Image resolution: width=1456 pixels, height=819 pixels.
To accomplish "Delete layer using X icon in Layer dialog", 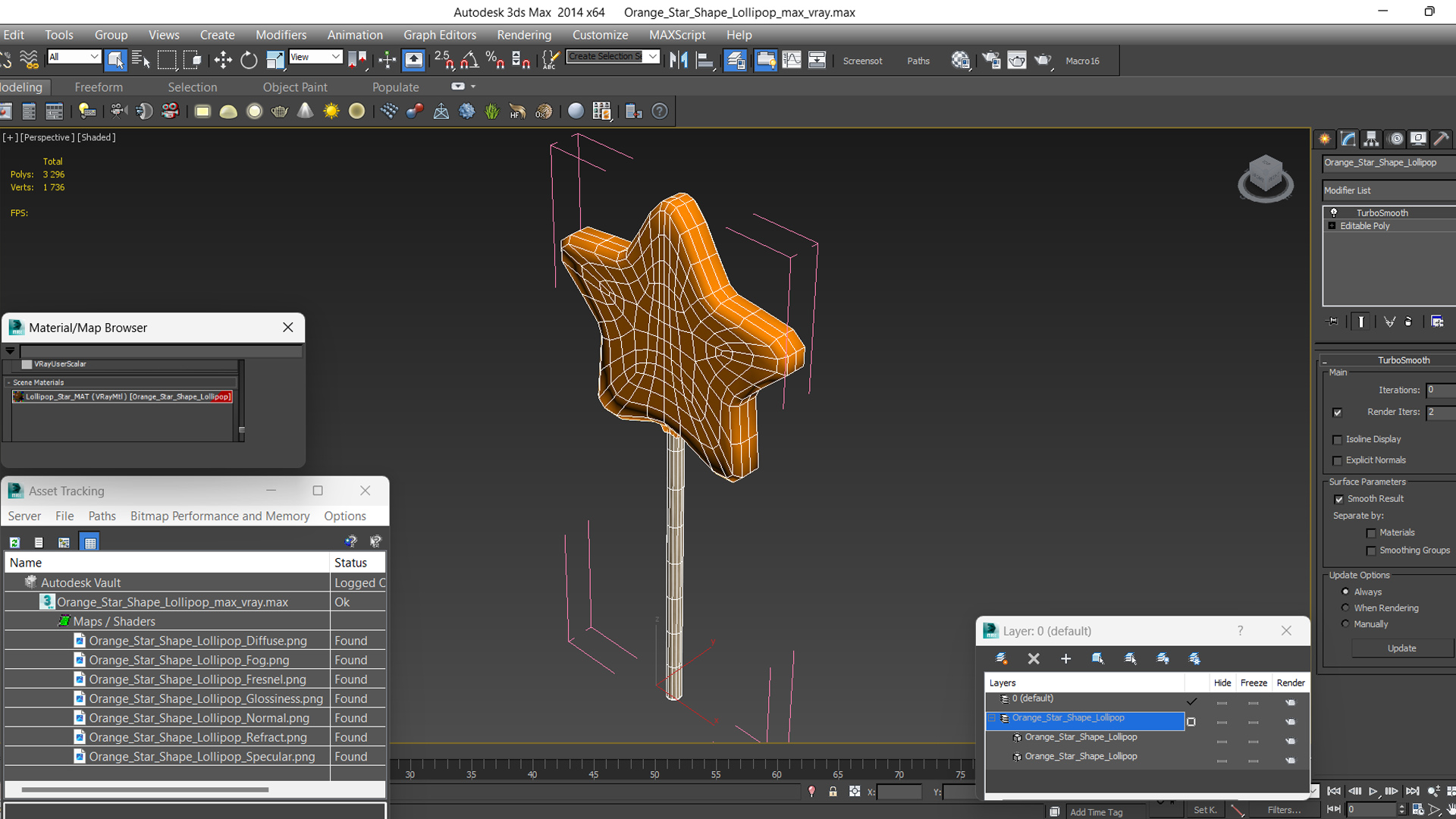I will coord(1034,658).
